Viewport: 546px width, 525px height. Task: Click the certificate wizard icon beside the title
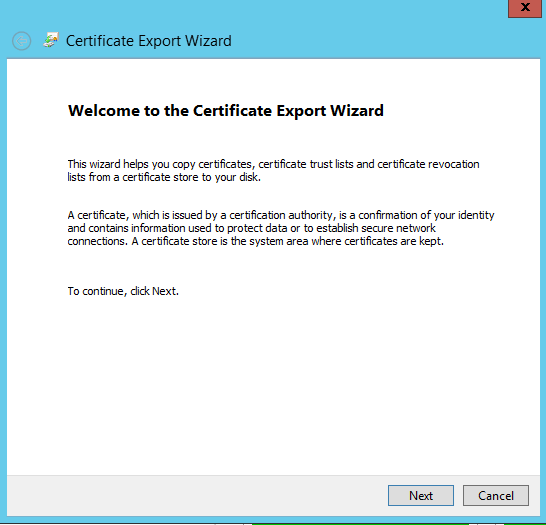51,40
